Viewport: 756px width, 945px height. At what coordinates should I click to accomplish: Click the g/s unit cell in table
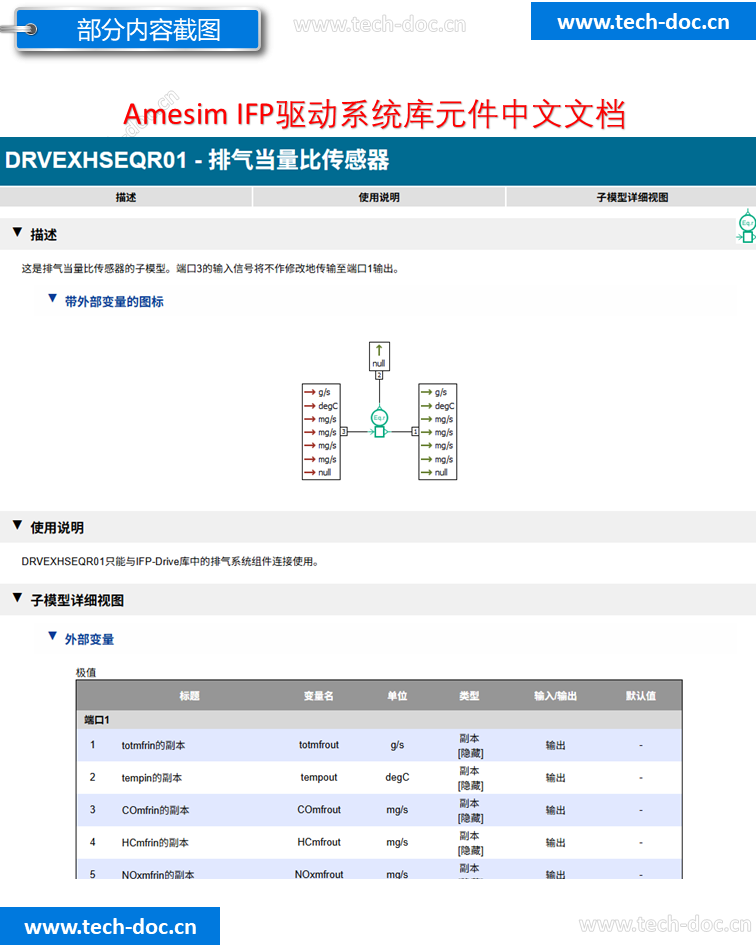point(397,745)
